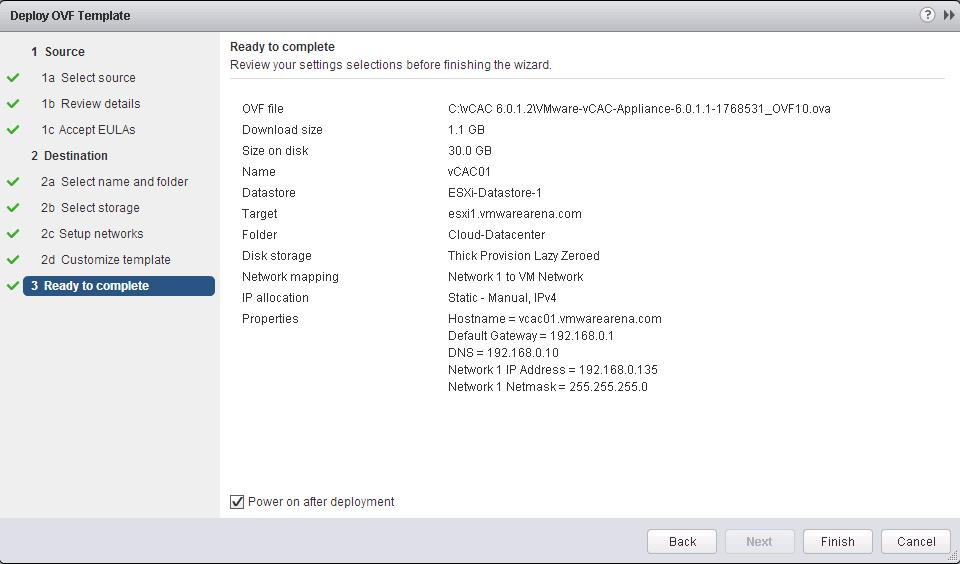The image size is (960, 564).
Task: Click the 30.0 GB size on disk value
Action: click(470, 151)
